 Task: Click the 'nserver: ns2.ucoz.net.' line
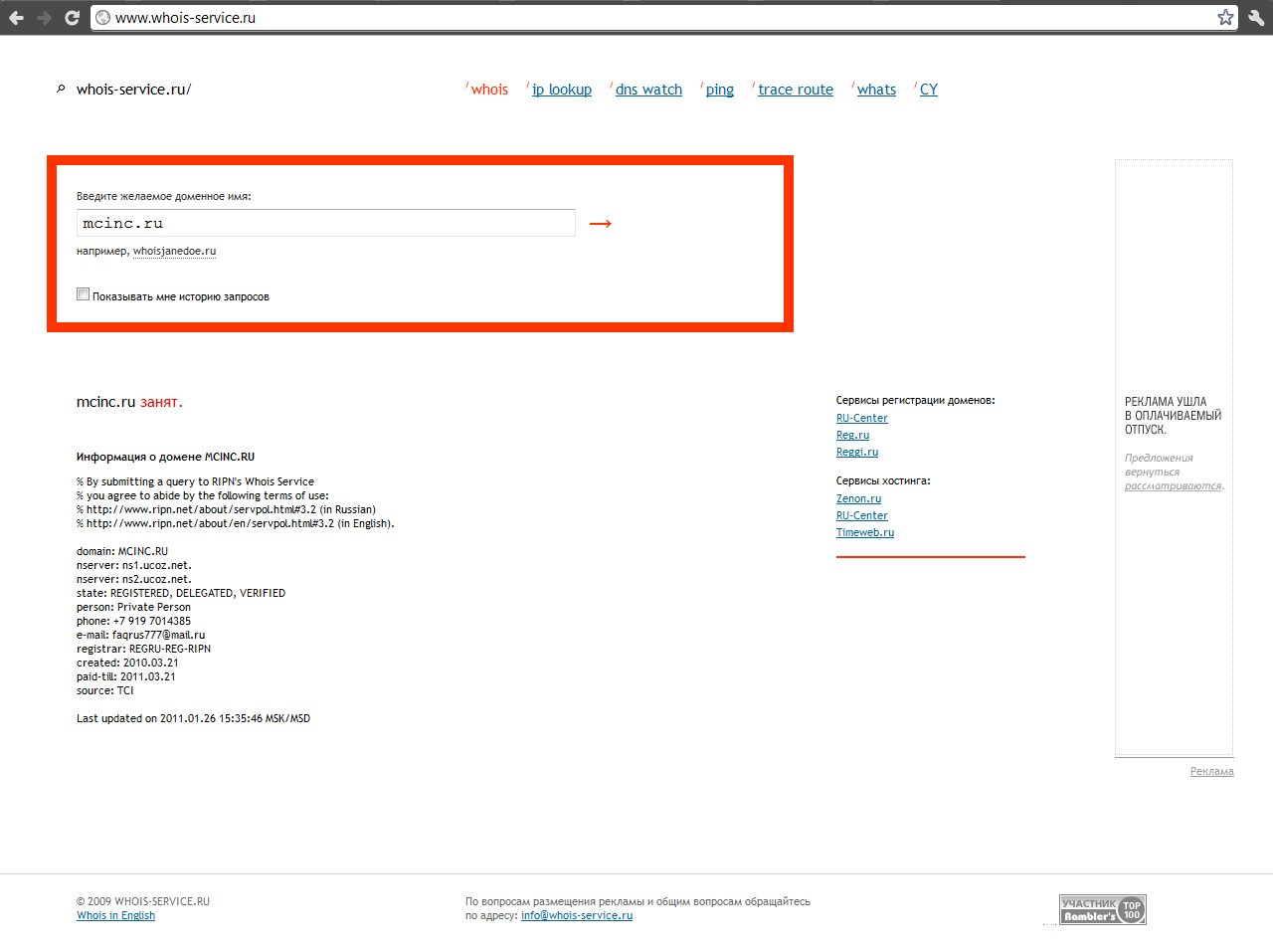(134, 579)
